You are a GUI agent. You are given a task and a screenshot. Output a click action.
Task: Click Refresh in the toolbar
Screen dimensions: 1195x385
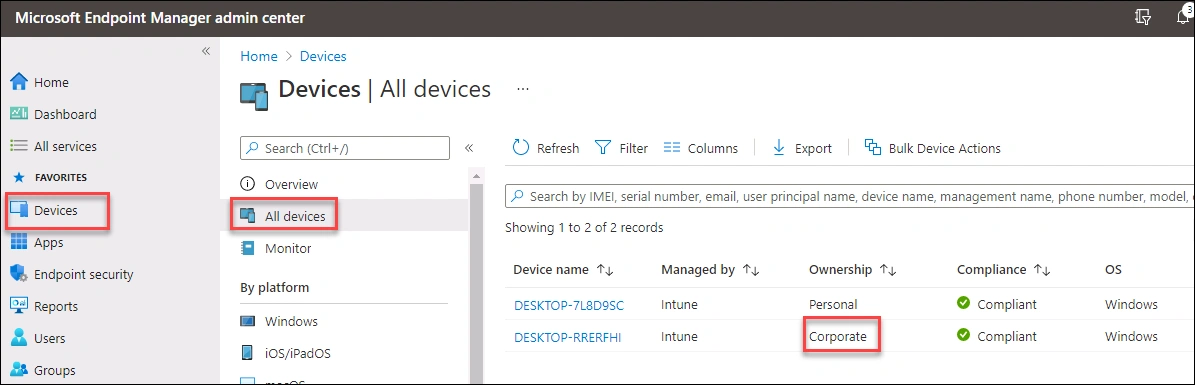click(x=546, y=149)
